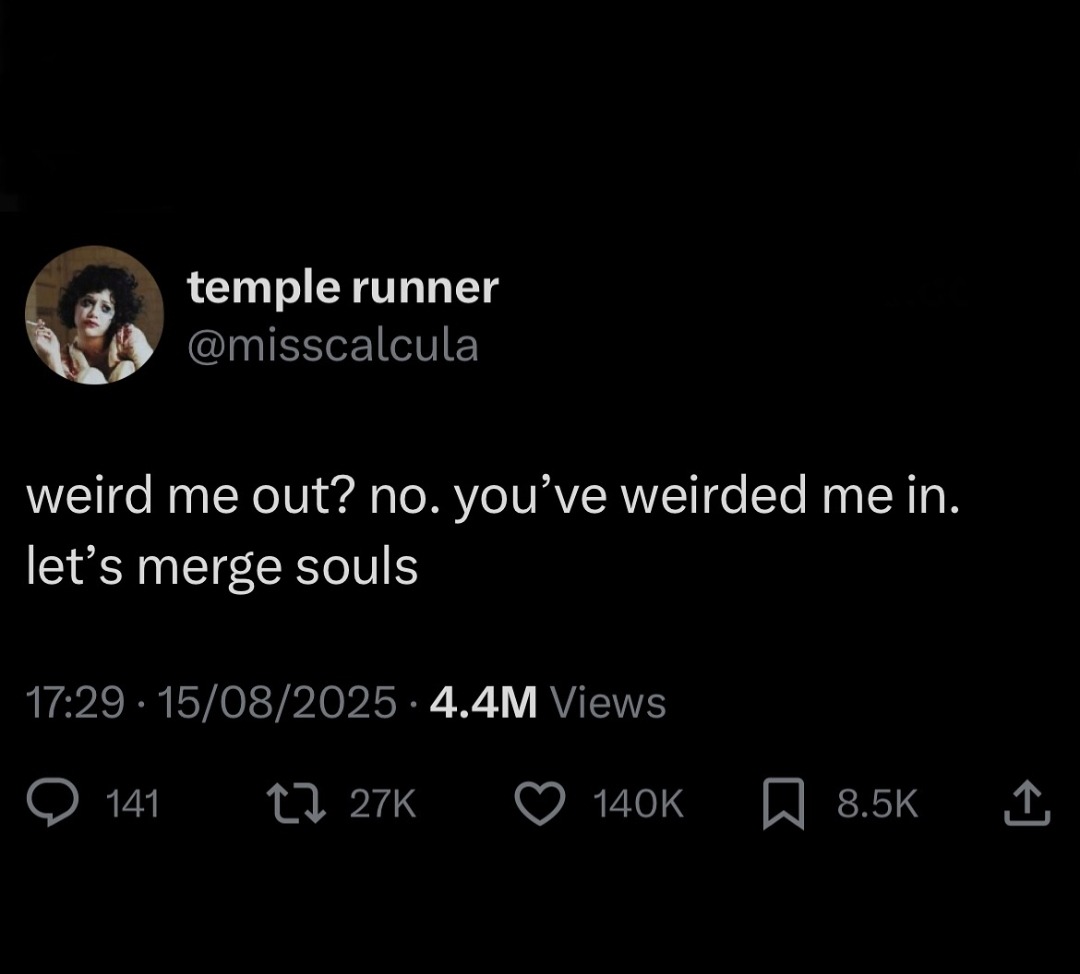Click the 8.5K bookmarks count

(877, 804)
